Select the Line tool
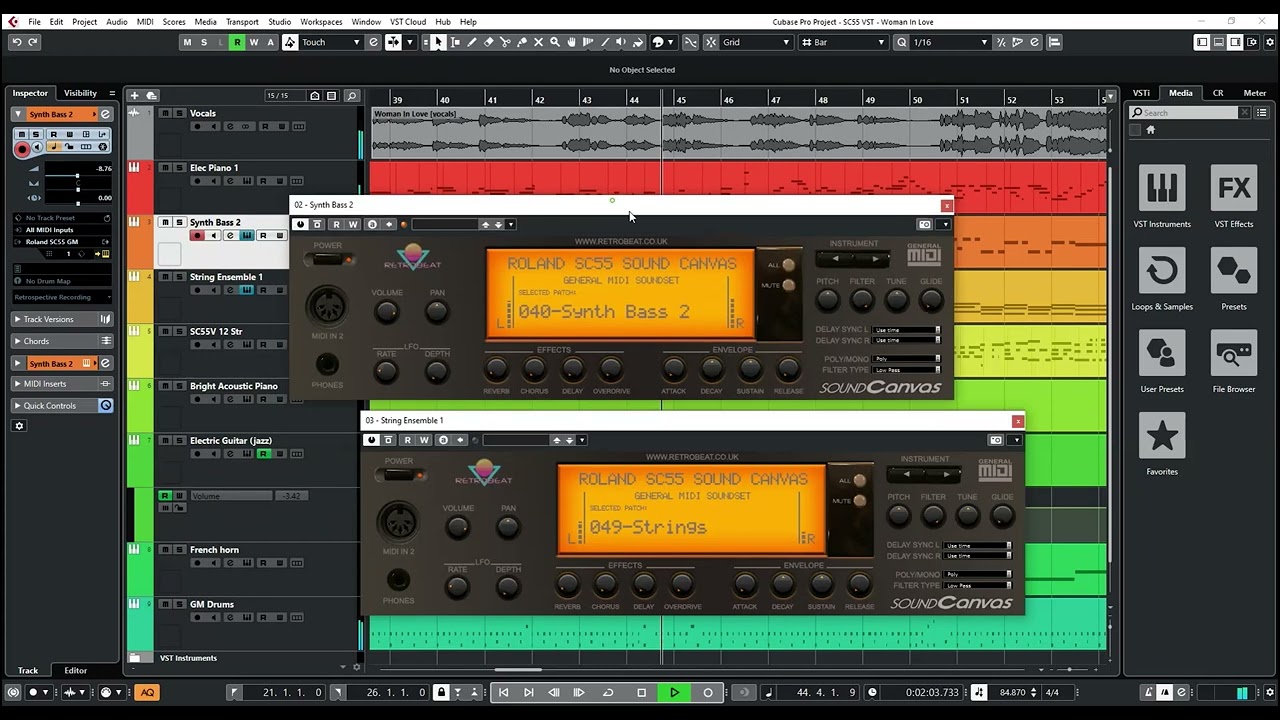1280x720 pixels. point(604,42)
